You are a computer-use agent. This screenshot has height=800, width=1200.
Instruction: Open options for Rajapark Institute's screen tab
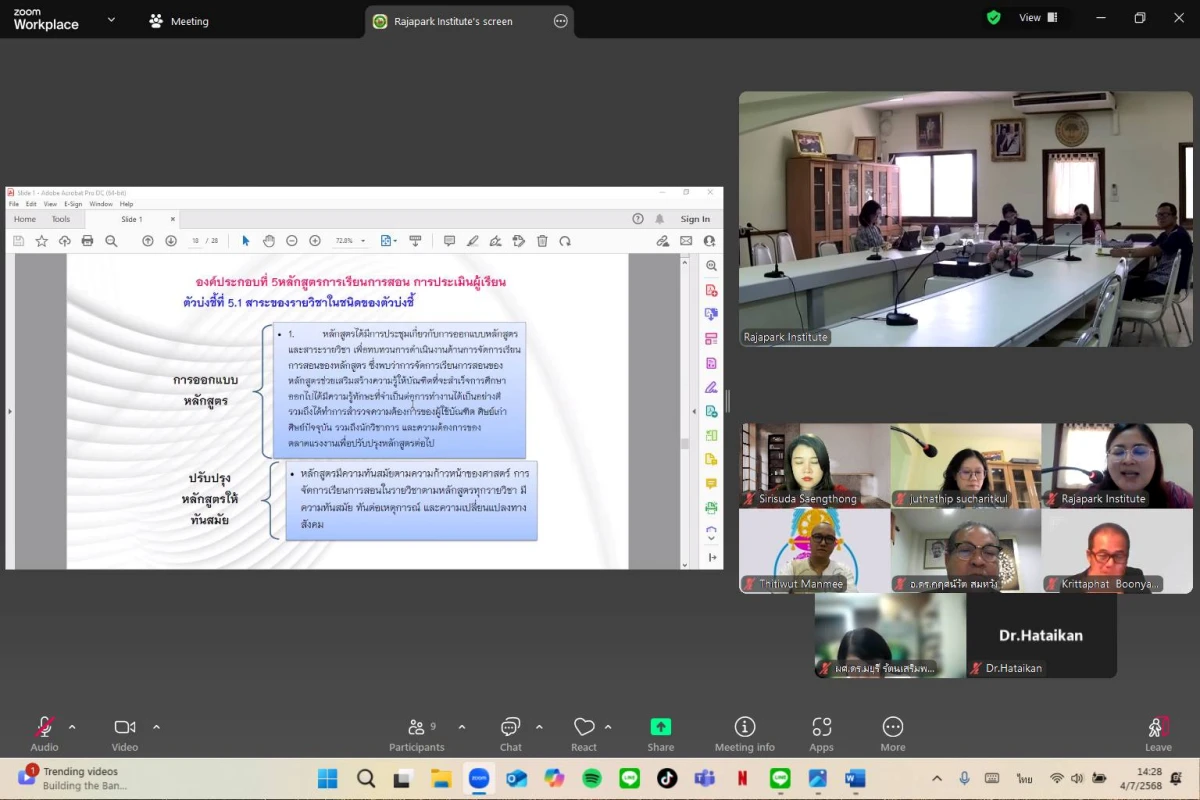560,21
